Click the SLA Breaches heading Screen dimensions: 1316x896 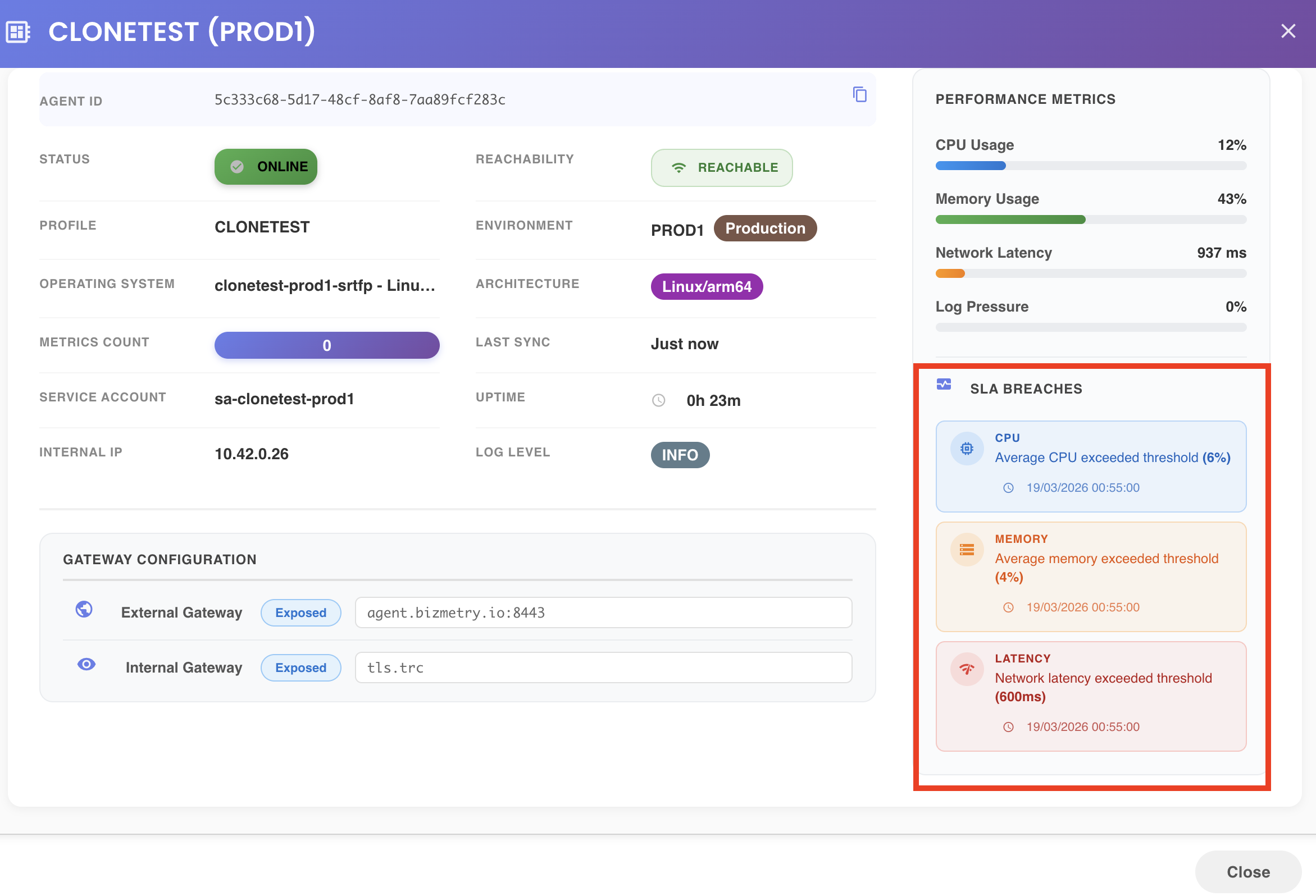coord(1026,389)
